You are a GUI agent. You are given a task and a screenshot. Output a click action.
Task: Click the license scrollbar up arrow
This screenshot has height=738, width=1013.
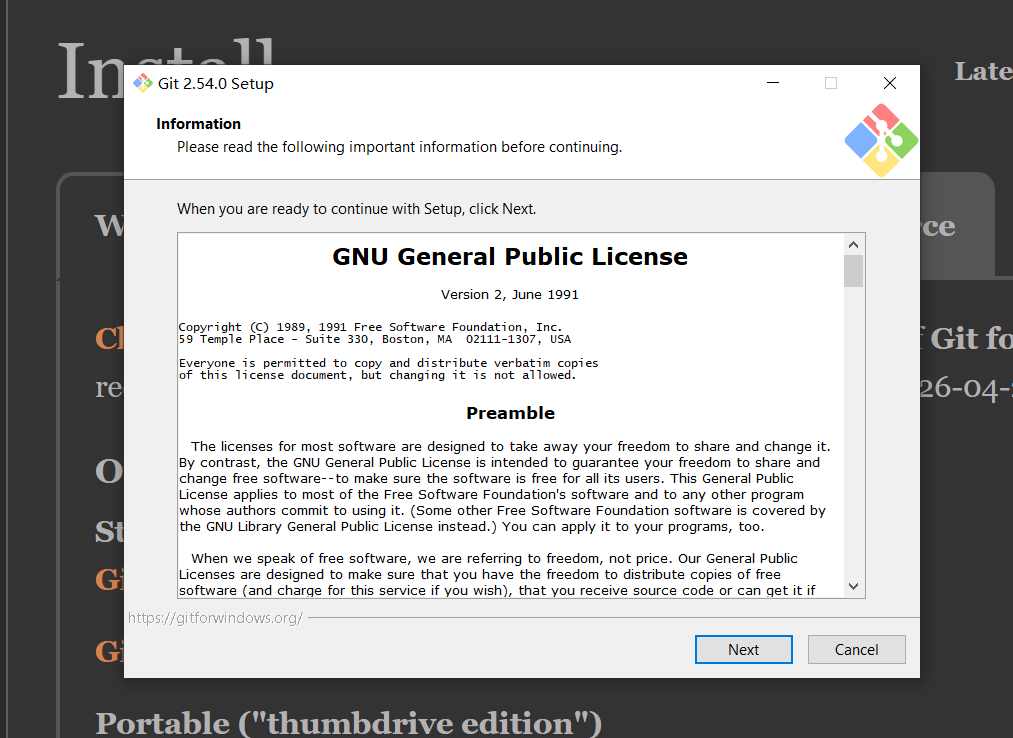(x=853, y=244)
